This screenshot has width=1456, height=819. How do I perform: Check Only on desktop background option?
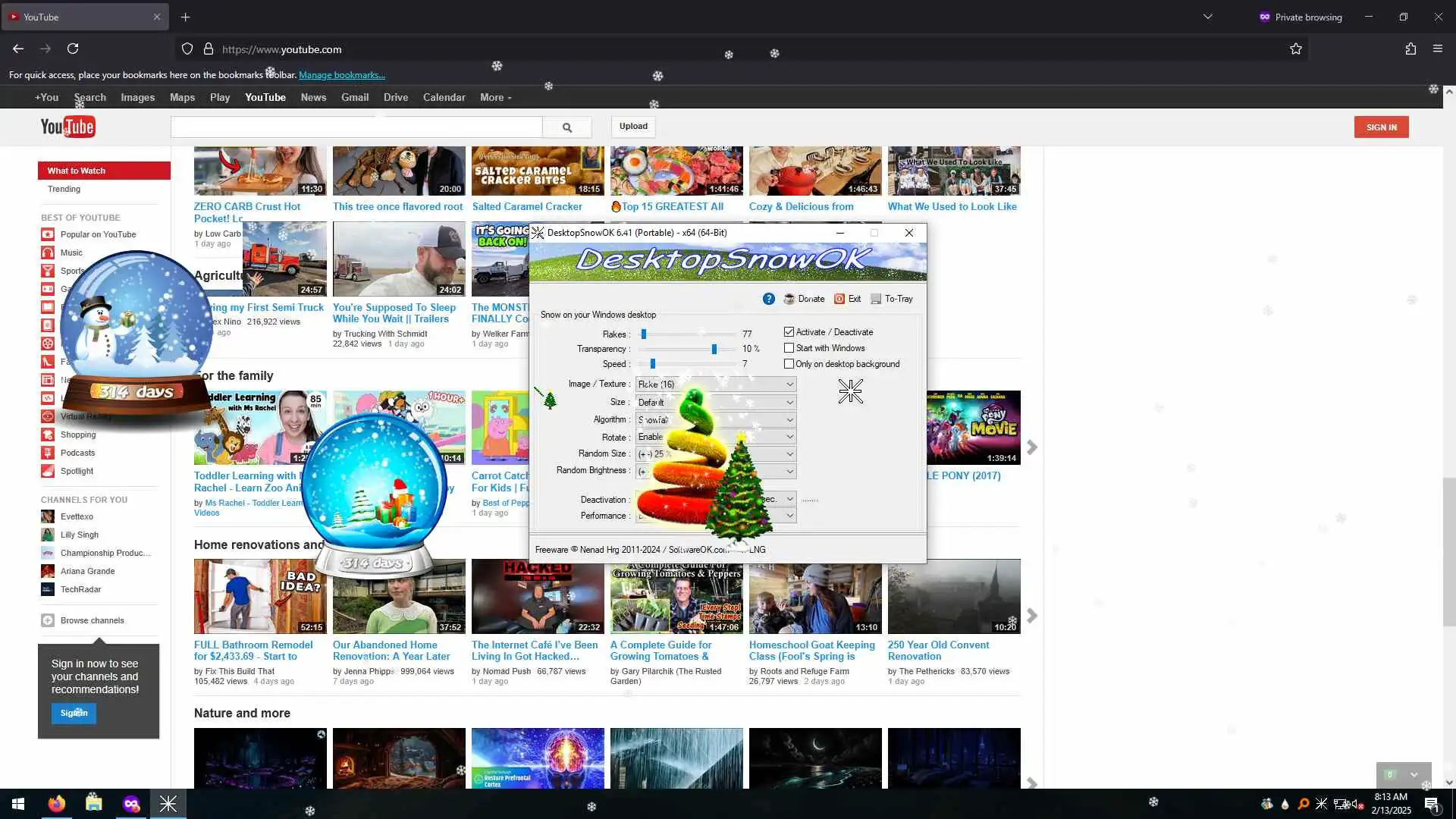point(789,364)
